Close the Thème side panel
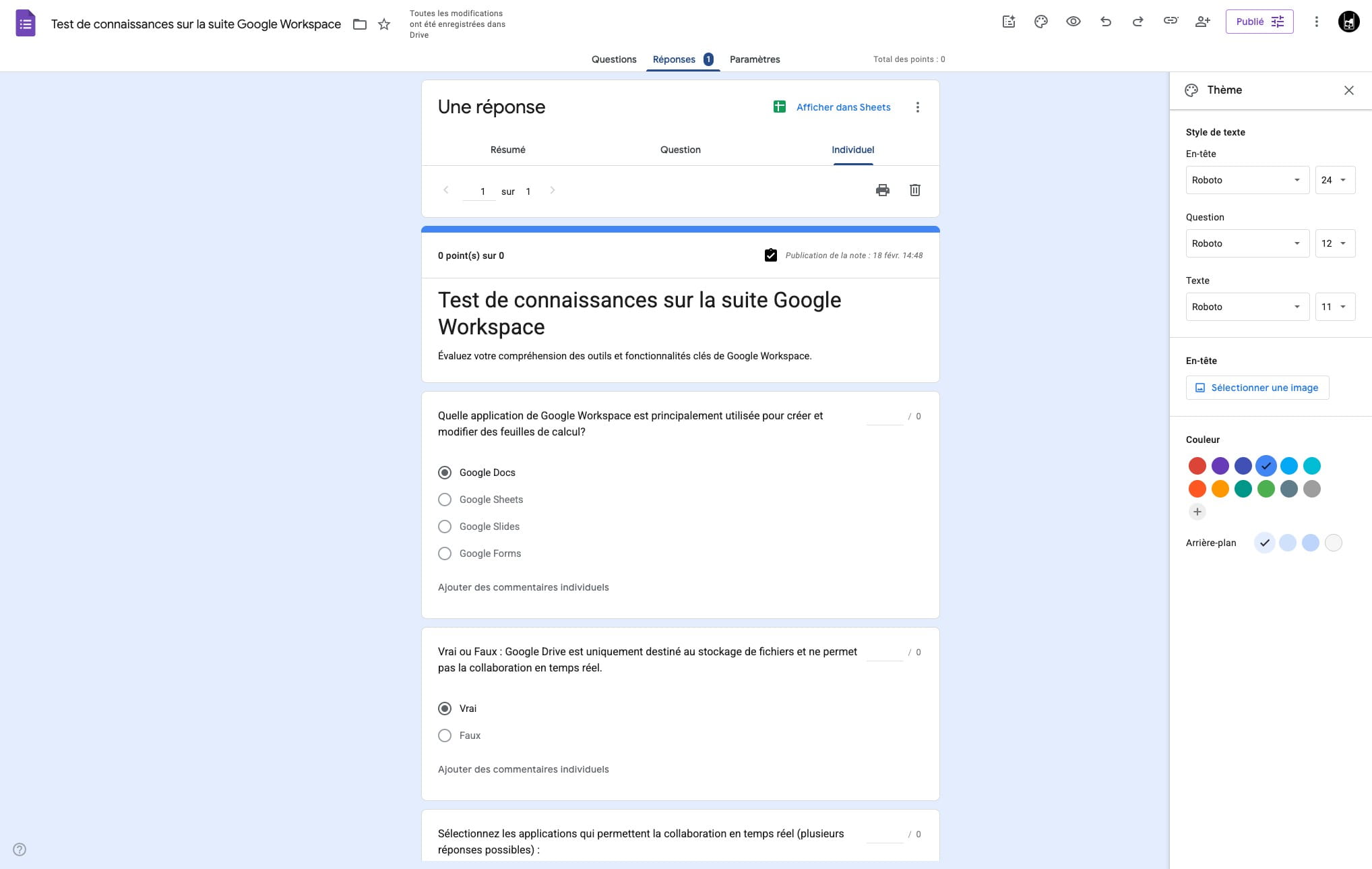Image resolution: width=1372 pixels, height=869 pixels. [x=1348, y=90]
